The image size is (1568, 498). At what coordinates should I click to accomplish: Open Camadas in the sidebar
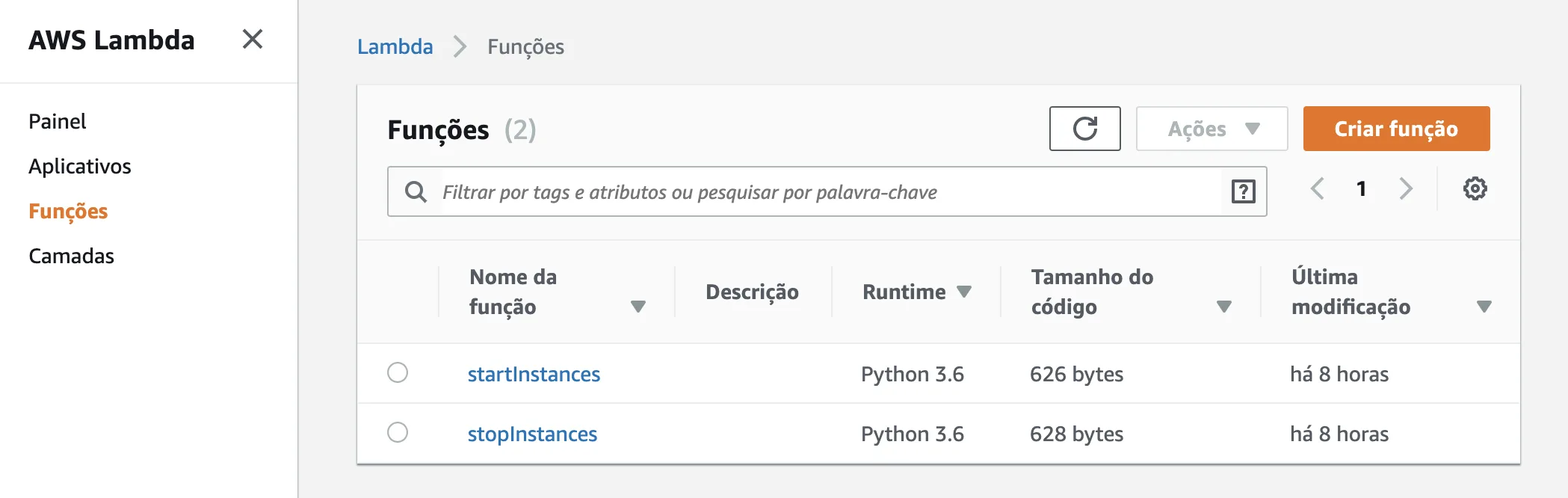tap(71, 256)
